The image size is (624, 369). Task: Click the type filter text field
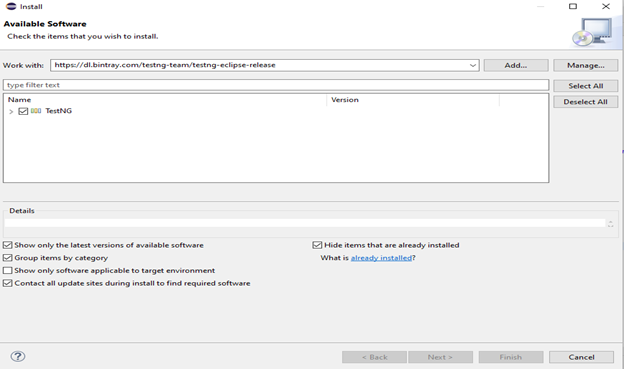276,85
